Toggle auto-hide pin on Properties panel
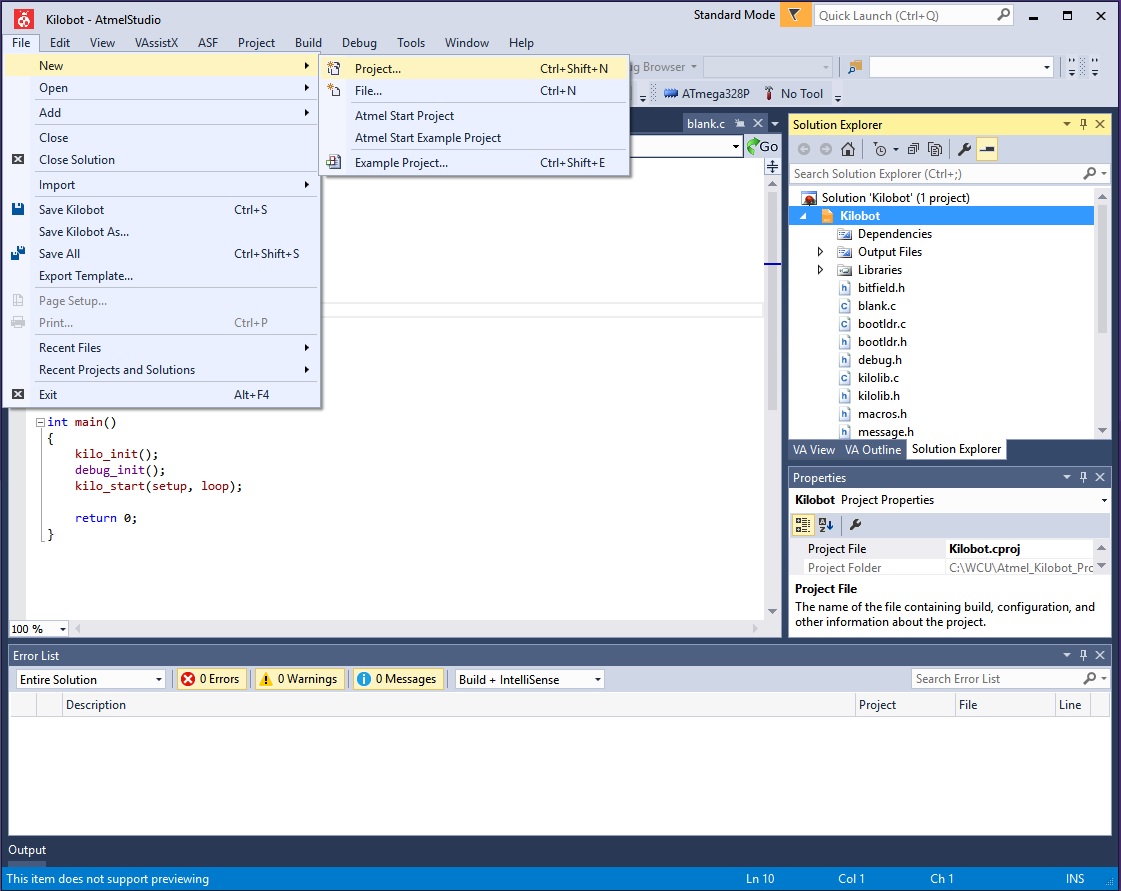Image resolution: width=1121 pixels, height=891 pixels. [x=1083, y=477]
